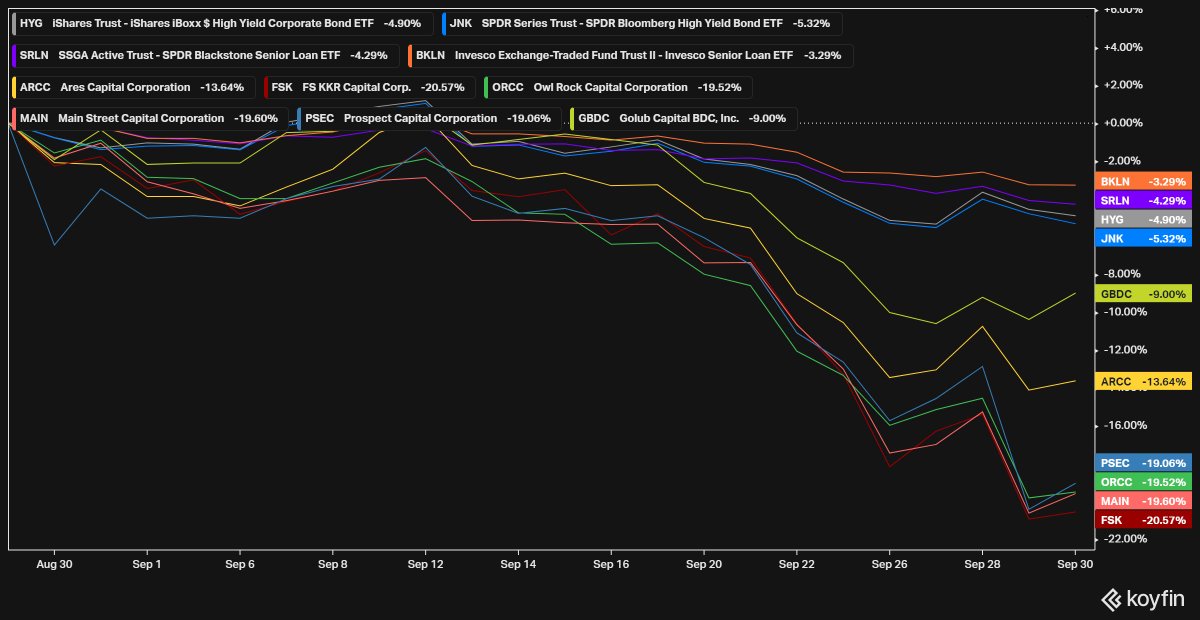Image resolution: width=1200 pixels, height=620 pixels.
Task: Select the MAIN Main Street Capital legend
Action: coord(149,118)
